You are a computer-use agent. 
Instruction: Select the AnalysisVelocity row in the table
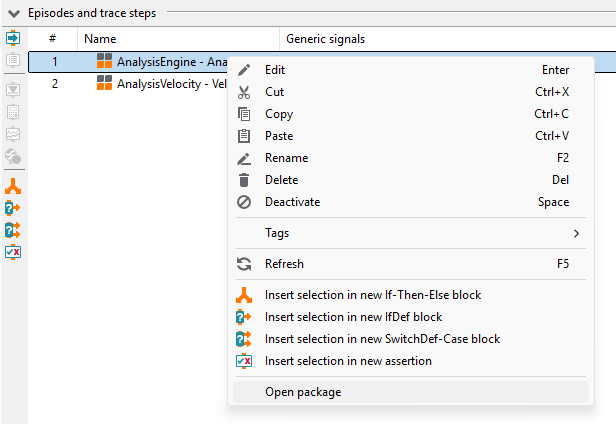[x=128, y=84]
